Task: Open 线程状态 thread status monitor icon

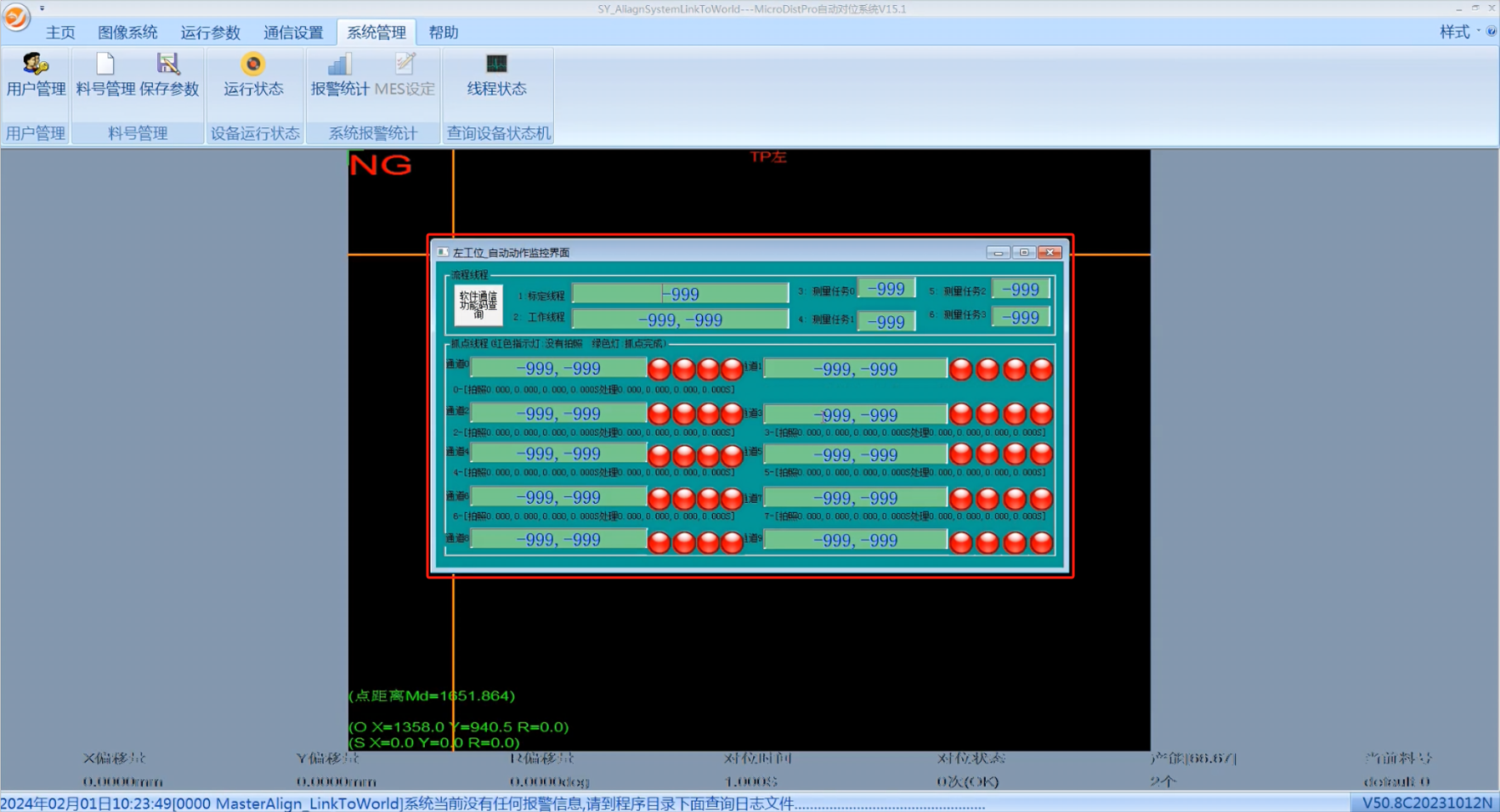Action: [x=496, y=65]
